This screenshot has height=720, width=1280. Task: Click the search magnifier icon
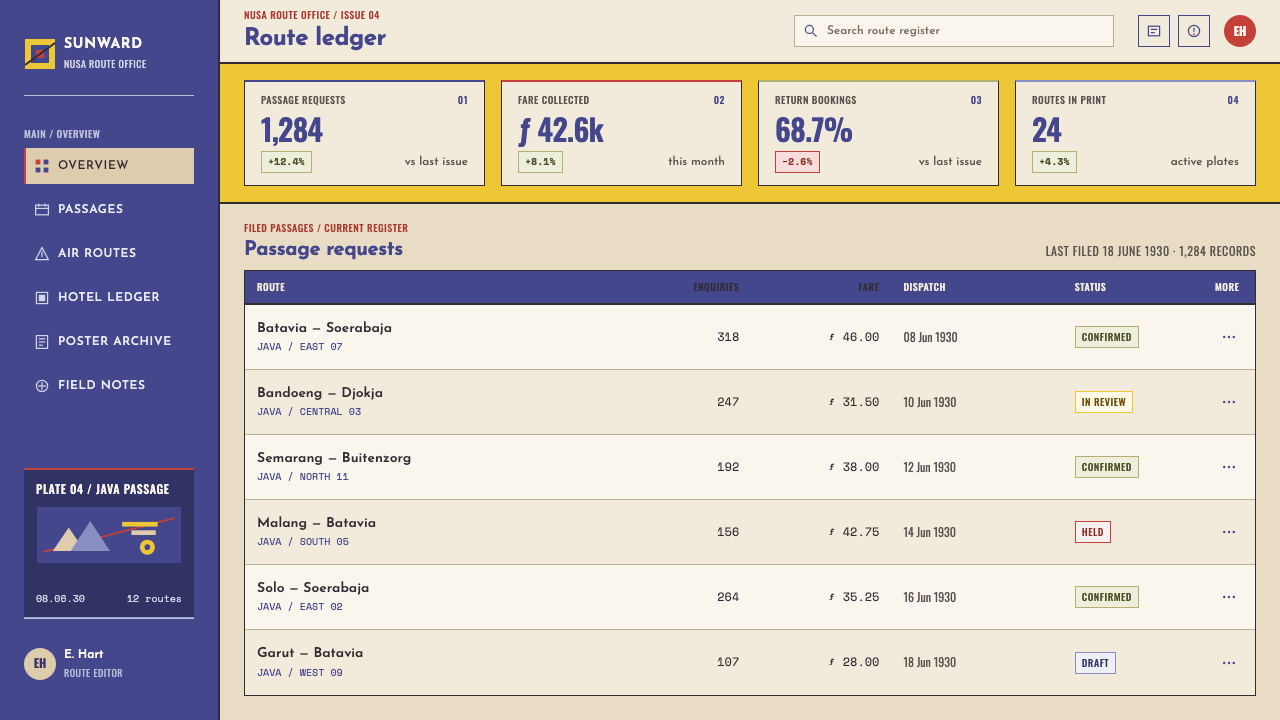tap(811, 31)
